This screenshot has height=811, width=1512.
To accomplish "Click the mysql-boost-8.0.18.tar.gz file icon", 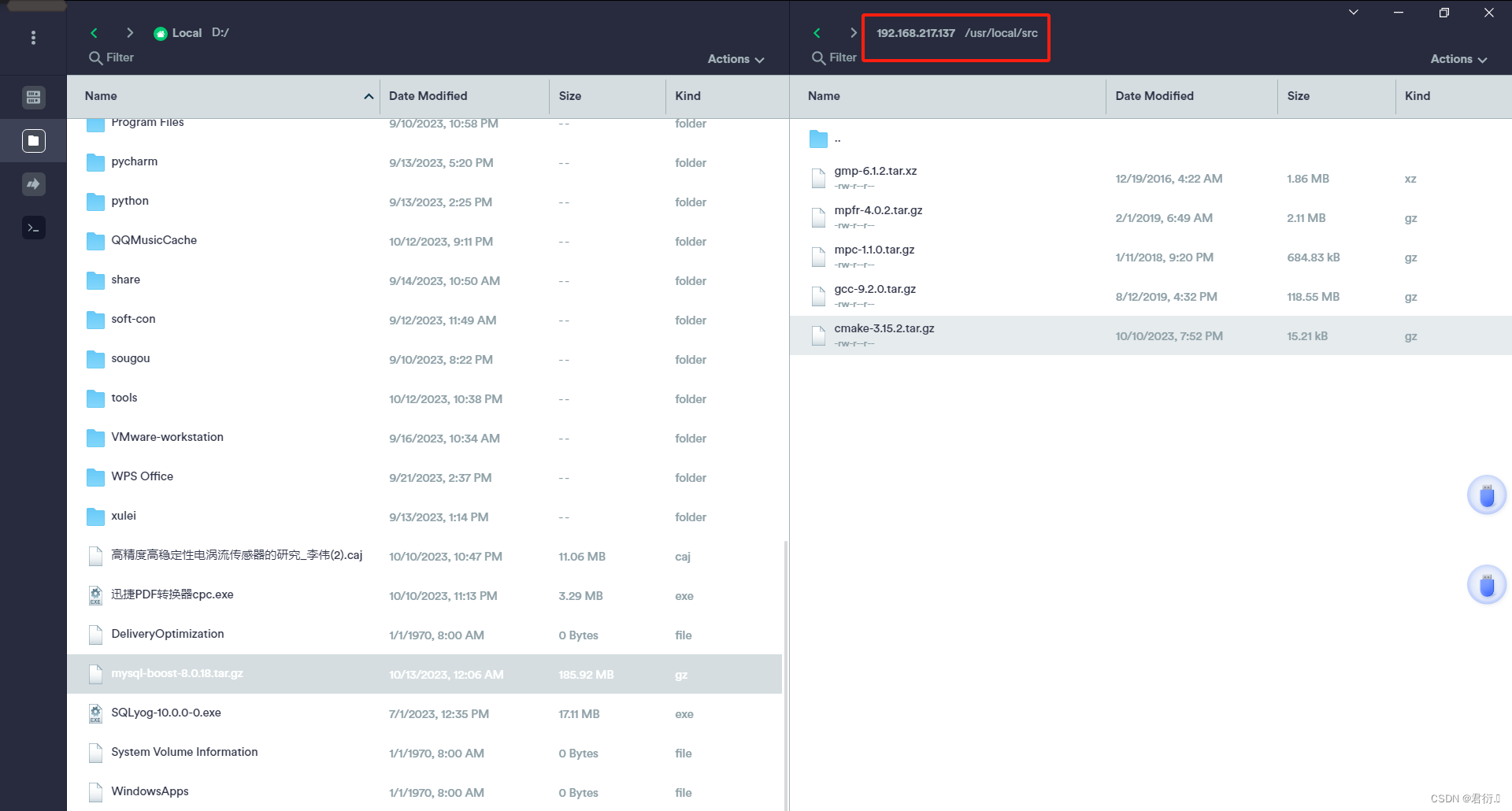I will pyautogui.click(x=95, y=674).
